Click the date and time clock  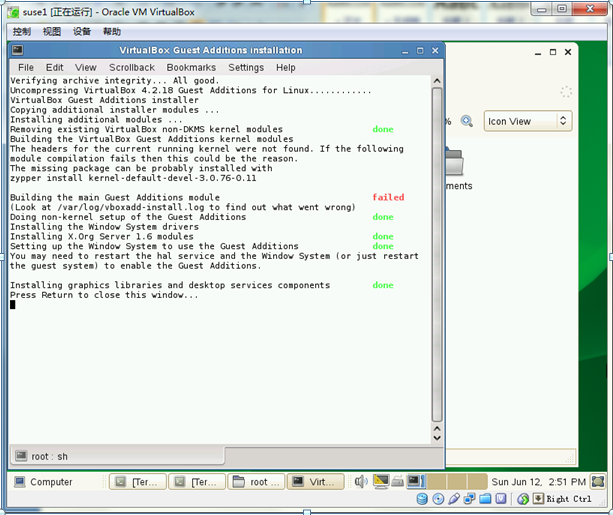[538, 482]
